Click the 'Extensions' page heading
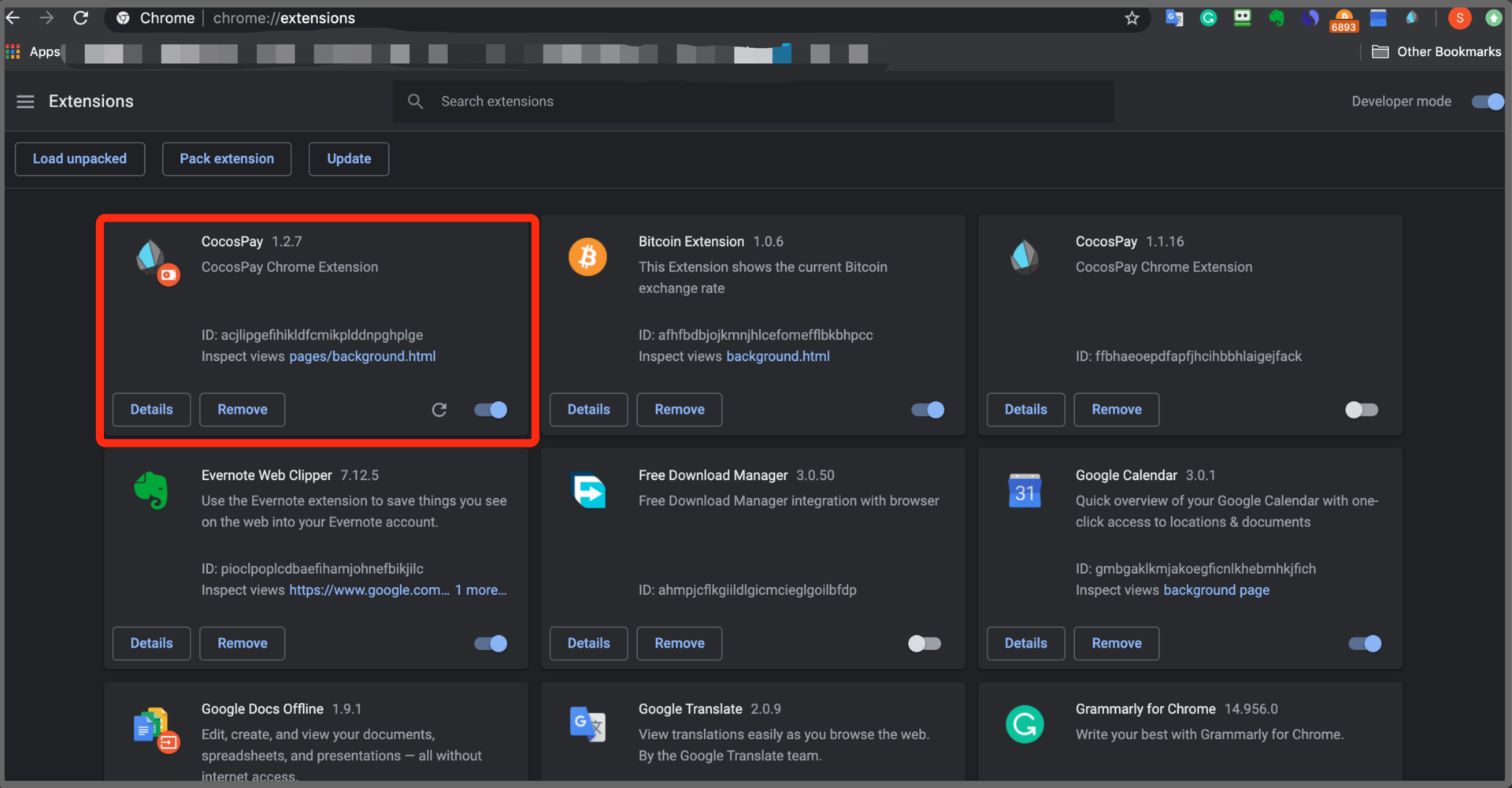Image resolution: width=1512 pixels, height=788 pixels. click(91, 102)
